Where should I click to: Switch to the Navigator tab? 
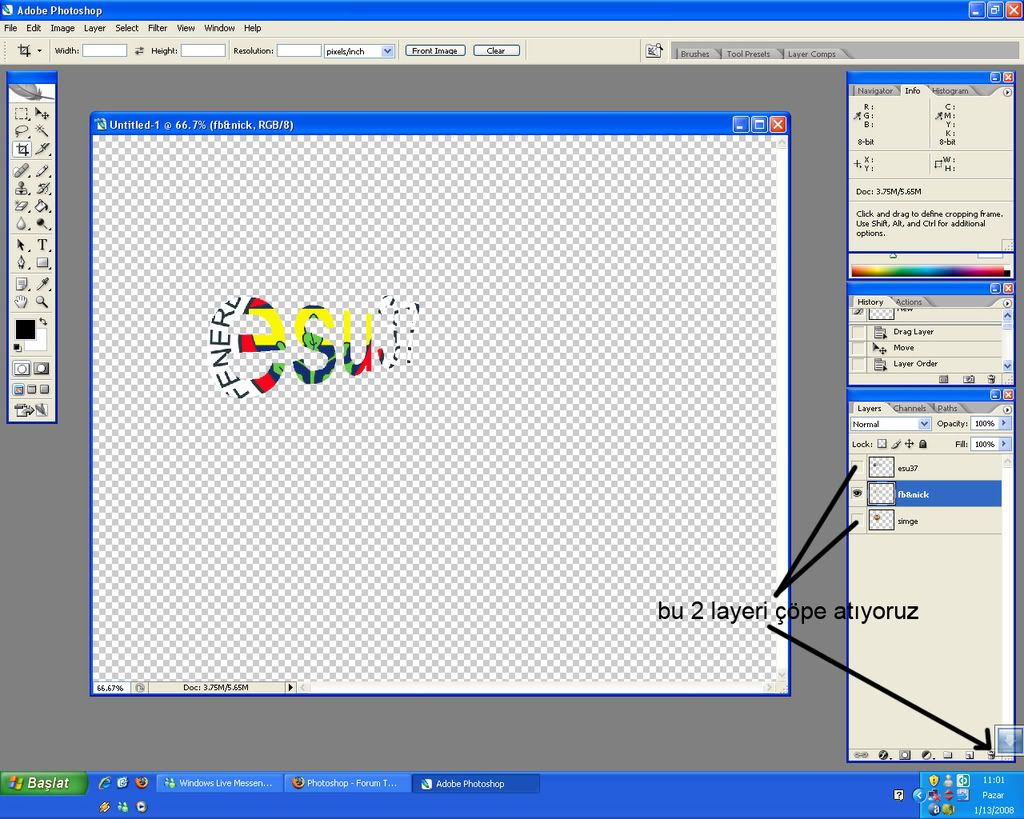874,91
